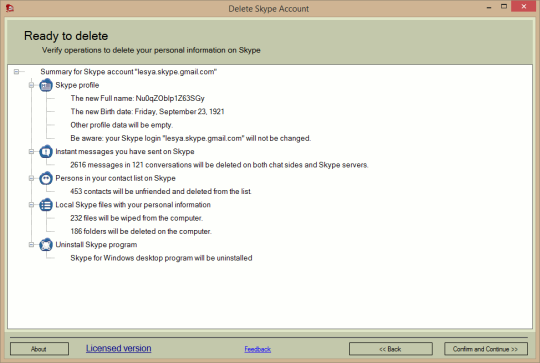Close the Delete Skype Account window
Image resolution: width=540 pixels, height=363 pixels.
click(524, 7)
